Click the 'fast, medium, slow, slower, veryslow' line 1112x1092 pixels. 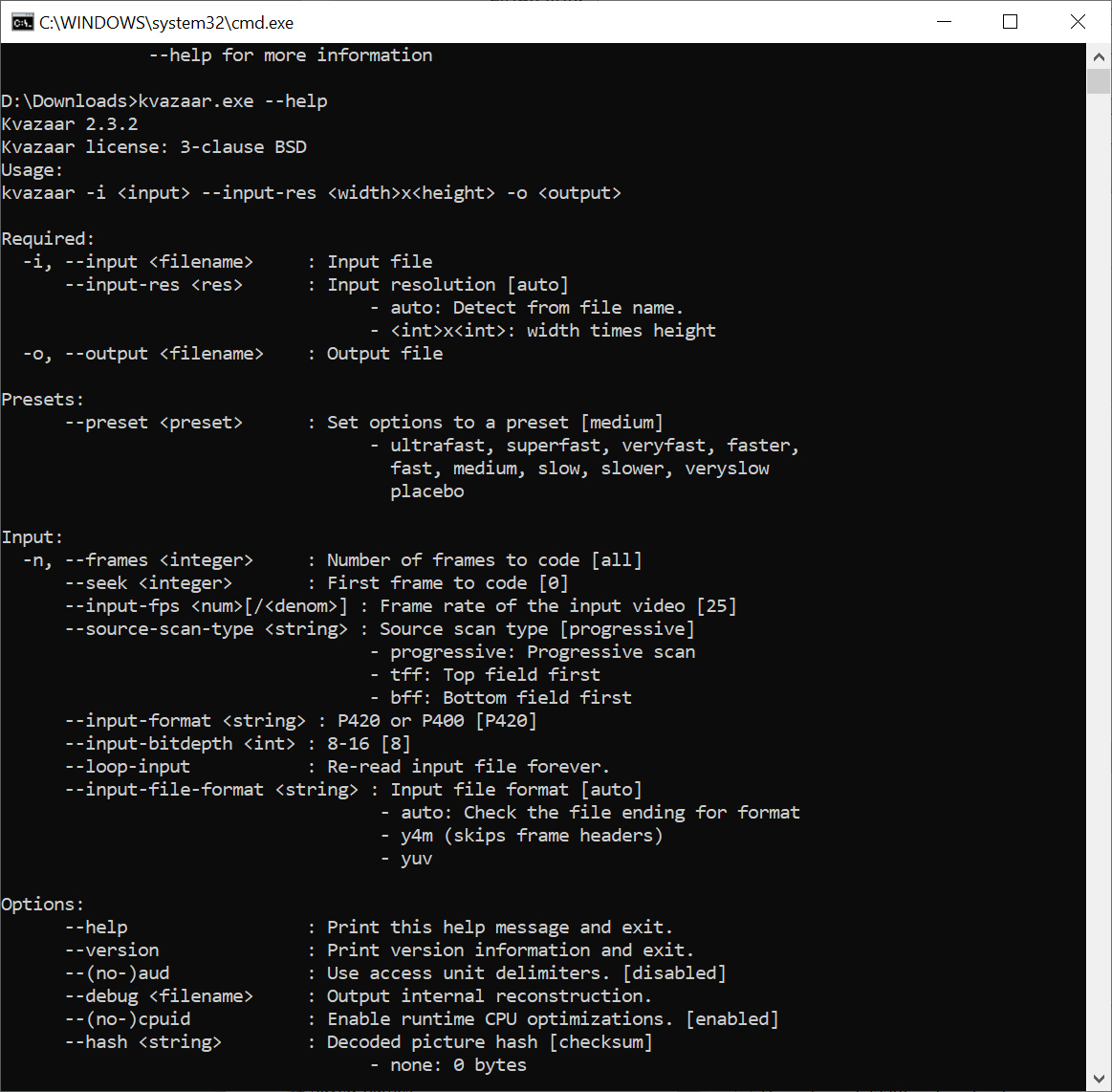pos(579,468)
